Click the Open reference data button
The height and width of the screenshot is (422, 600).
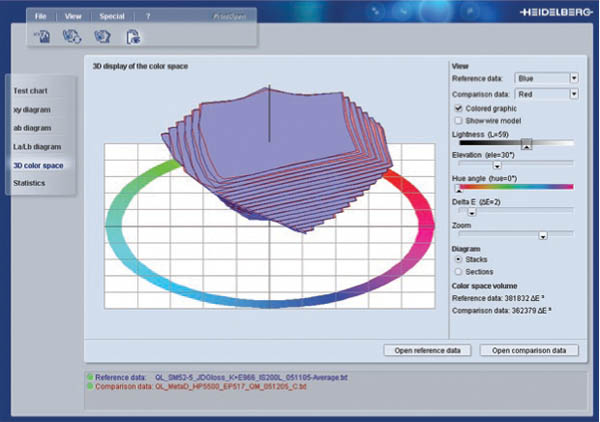click(x=427, y=351)
